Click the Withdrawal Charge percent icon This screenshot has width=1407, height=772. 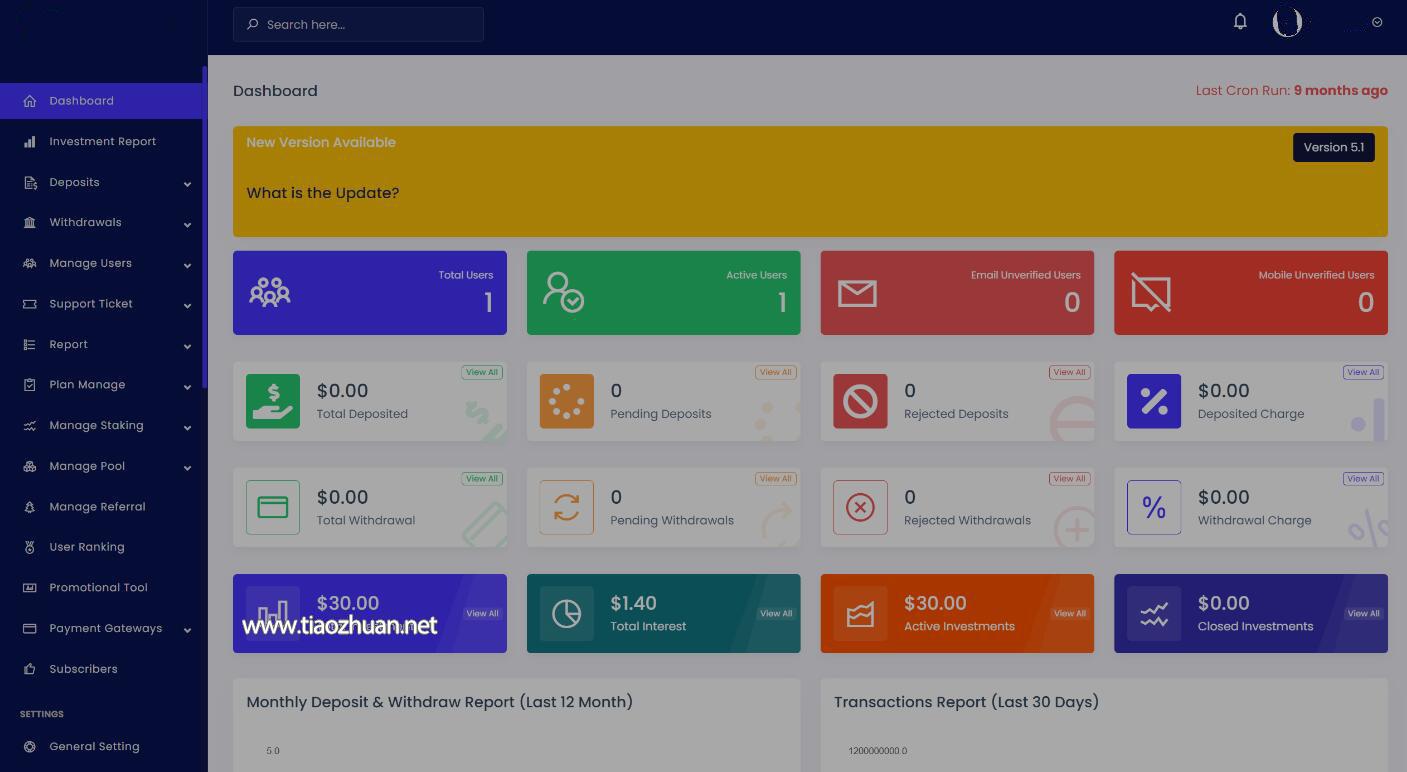tap(1153, 507)
